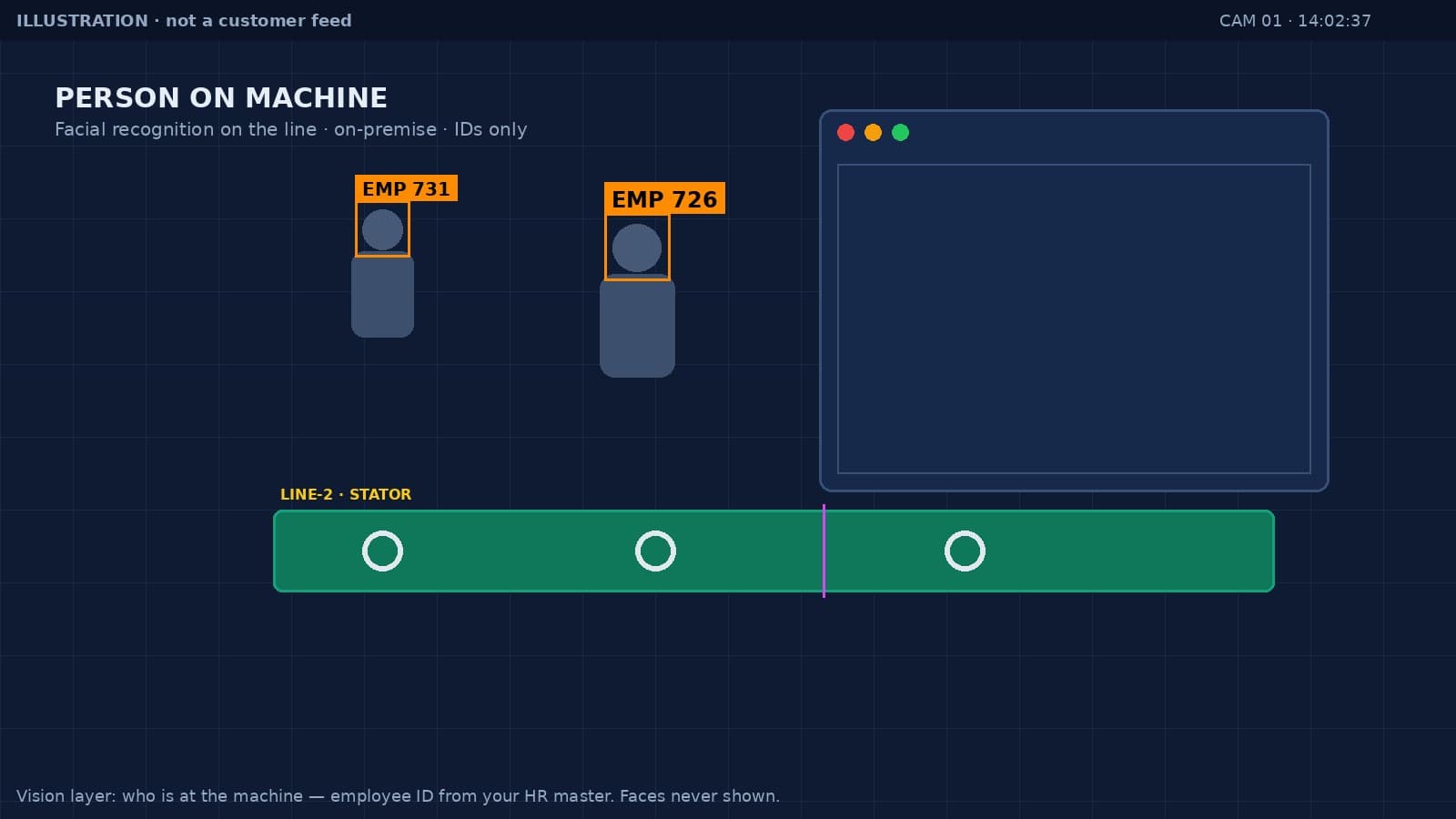
Task: Click the EMP 726 label tag
Action: [664, 198]
